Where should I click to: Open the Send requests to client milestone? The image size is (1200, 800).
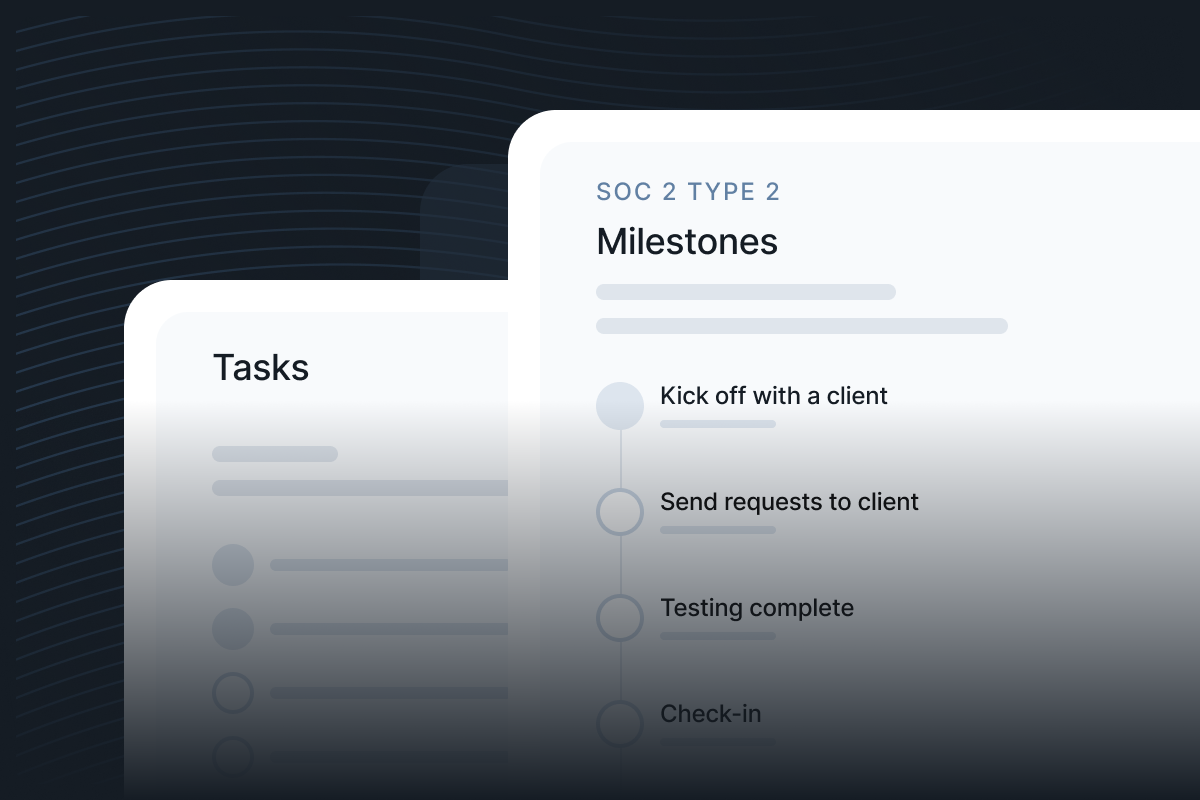point(789,502)
